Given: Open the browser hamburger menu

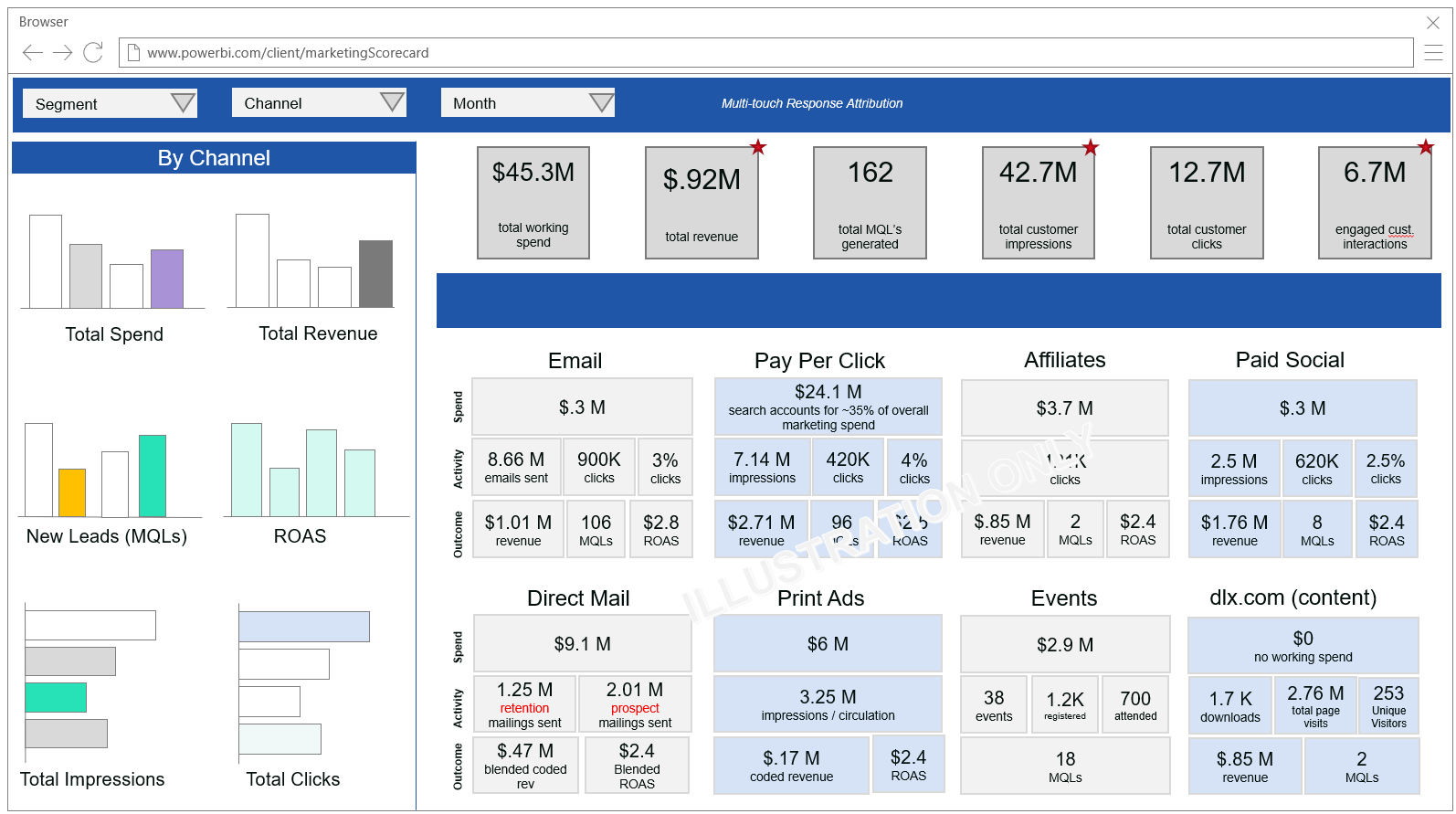Looking at the screenshot, I should (x=1433, y=53).
